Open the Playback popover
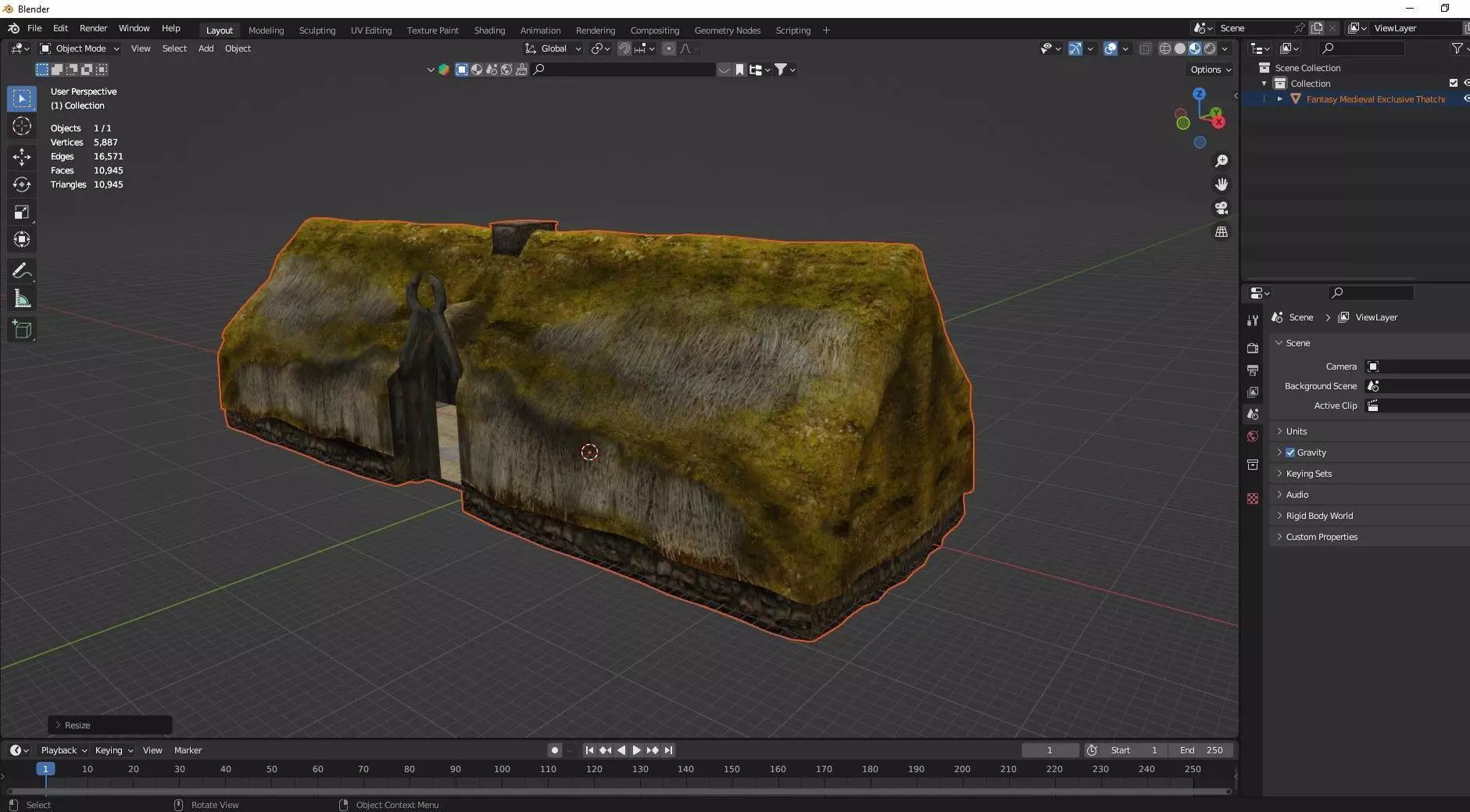The height and width of the screenshot is (812, 1470). [63, 750]
